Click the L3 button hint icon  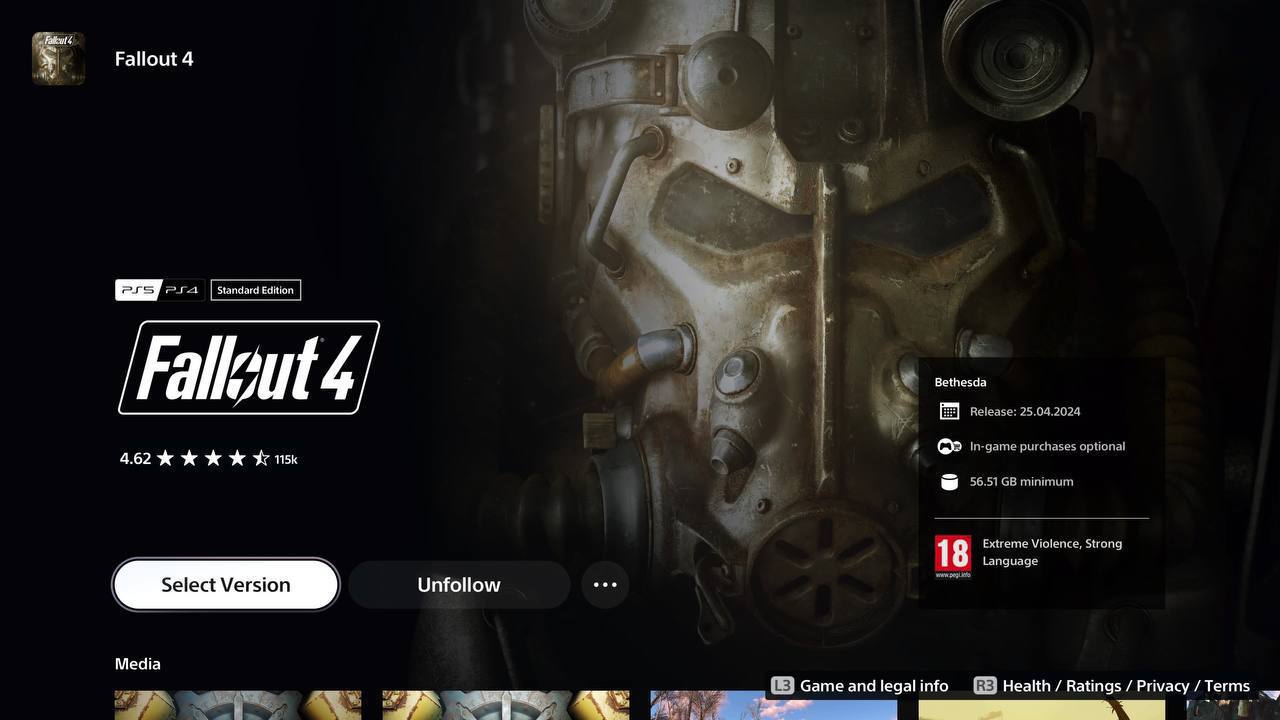(x=782, y=685)
